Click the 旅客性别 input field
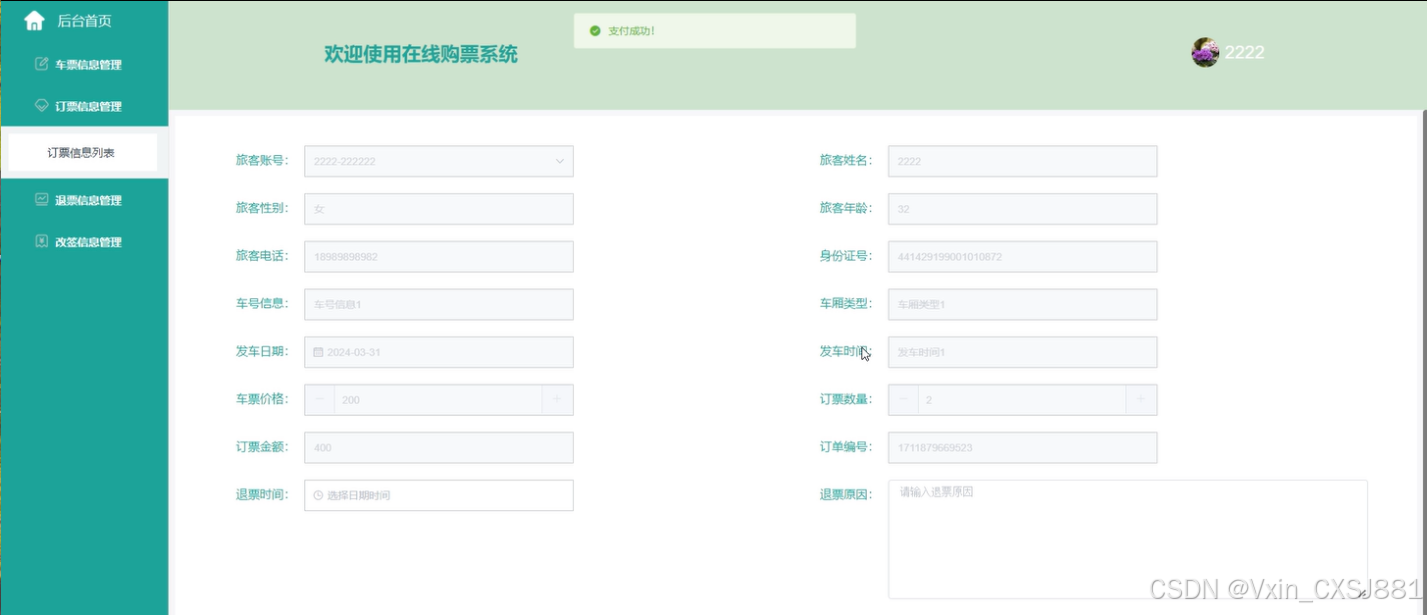The width and height of the screenshot is (1427, 615). click(439, 209)
